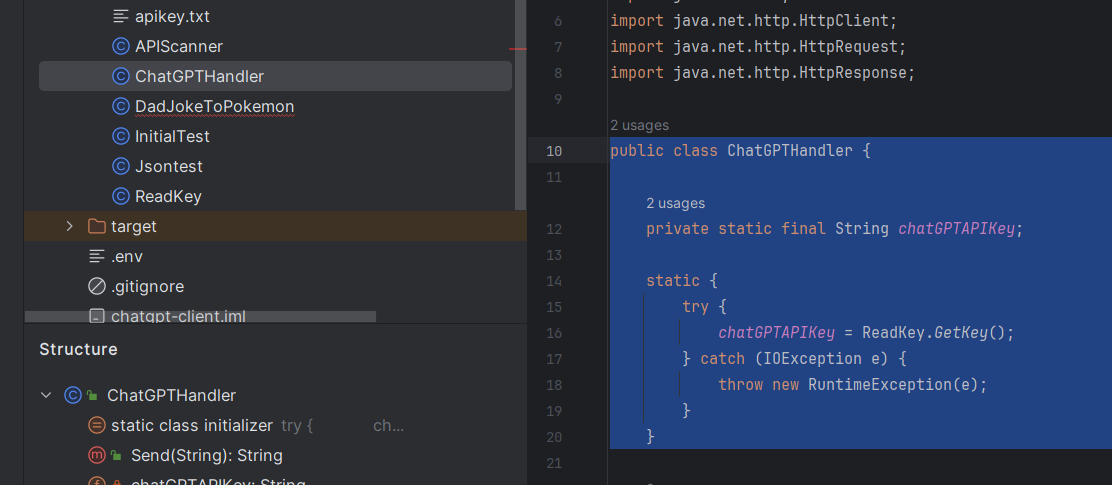Click the 'try' keyword on line 15

click(696, 306)
